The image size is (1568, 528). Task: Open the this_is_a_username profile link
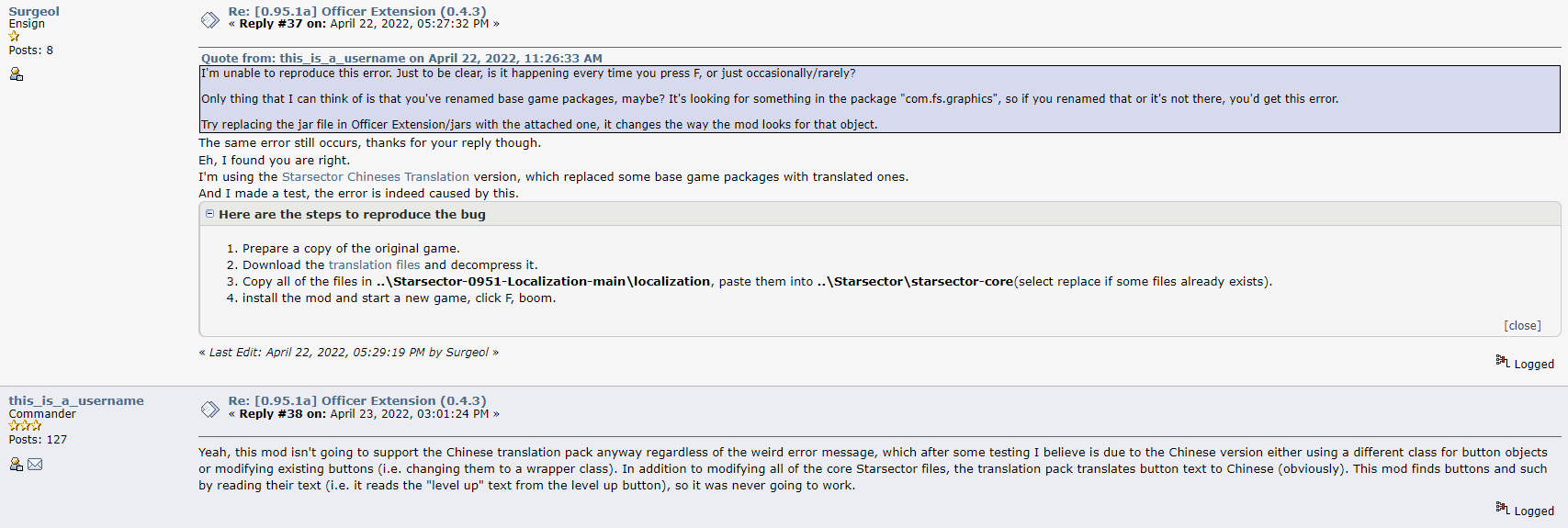[x=76, y=401]
